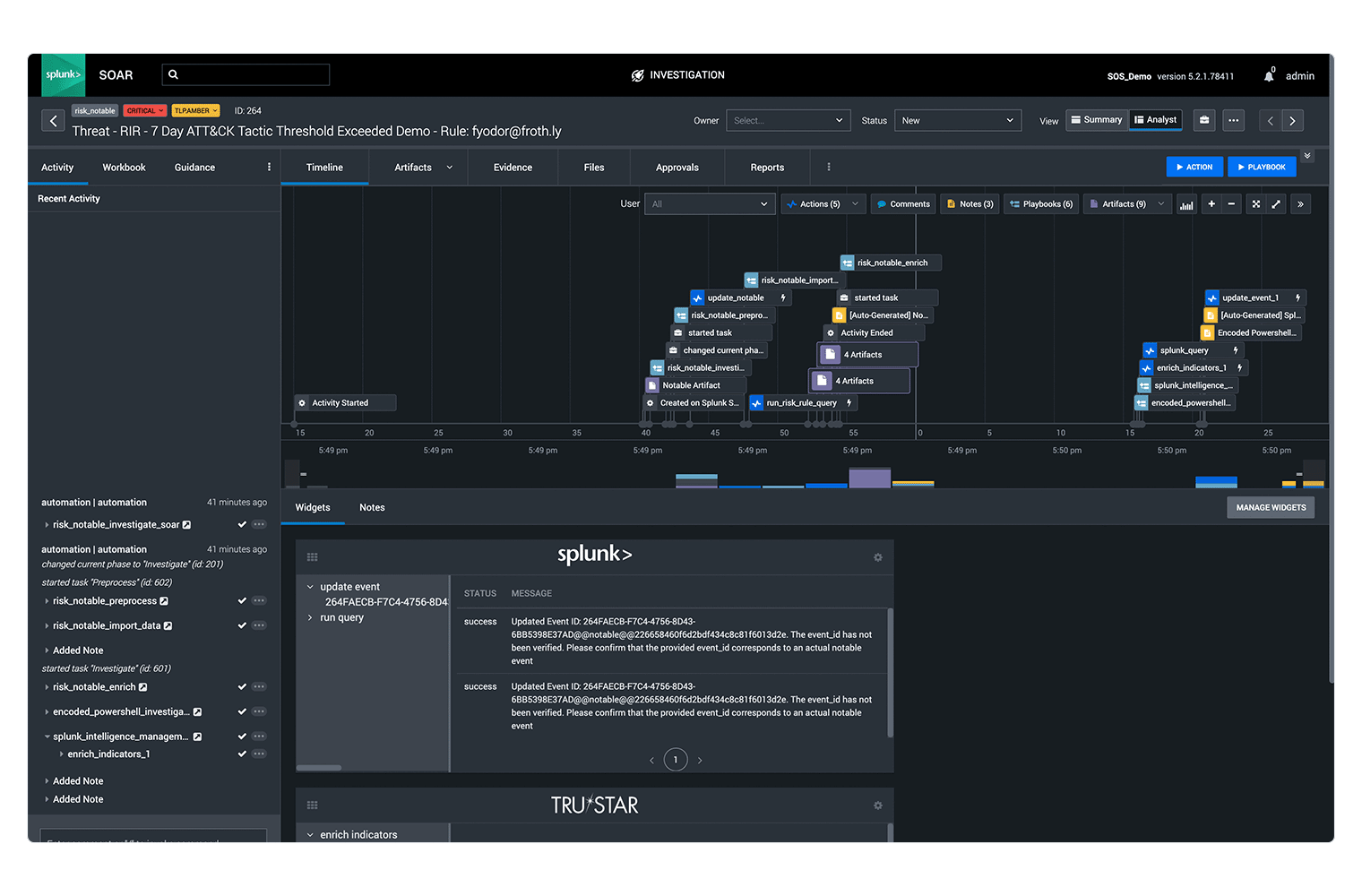Screen dimensions: 1362x896
Task: Toggle Playbooks (6) timeline filter
Action: [1041, 204]
